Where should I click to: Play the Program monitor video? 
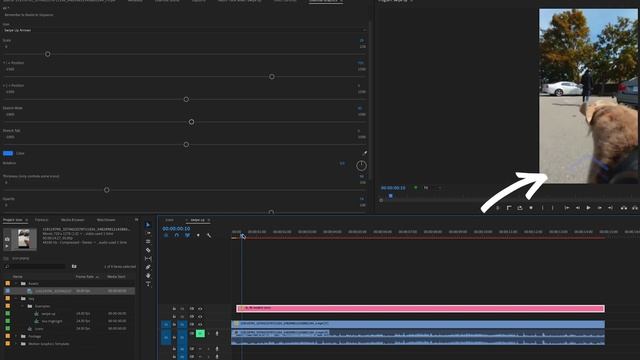coord(588,208)
